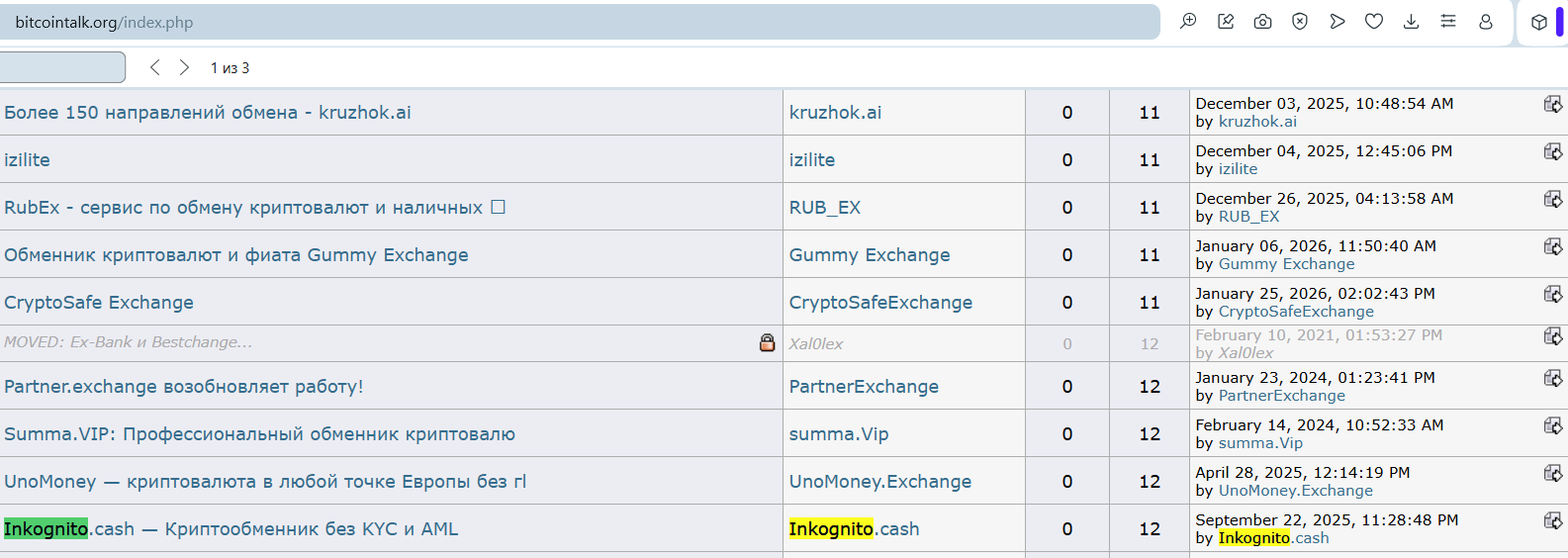This screenshot has height=558, width=1568.
Task: Select views count '12' in Inkognito.cash row
Action: click(1150, 528)
